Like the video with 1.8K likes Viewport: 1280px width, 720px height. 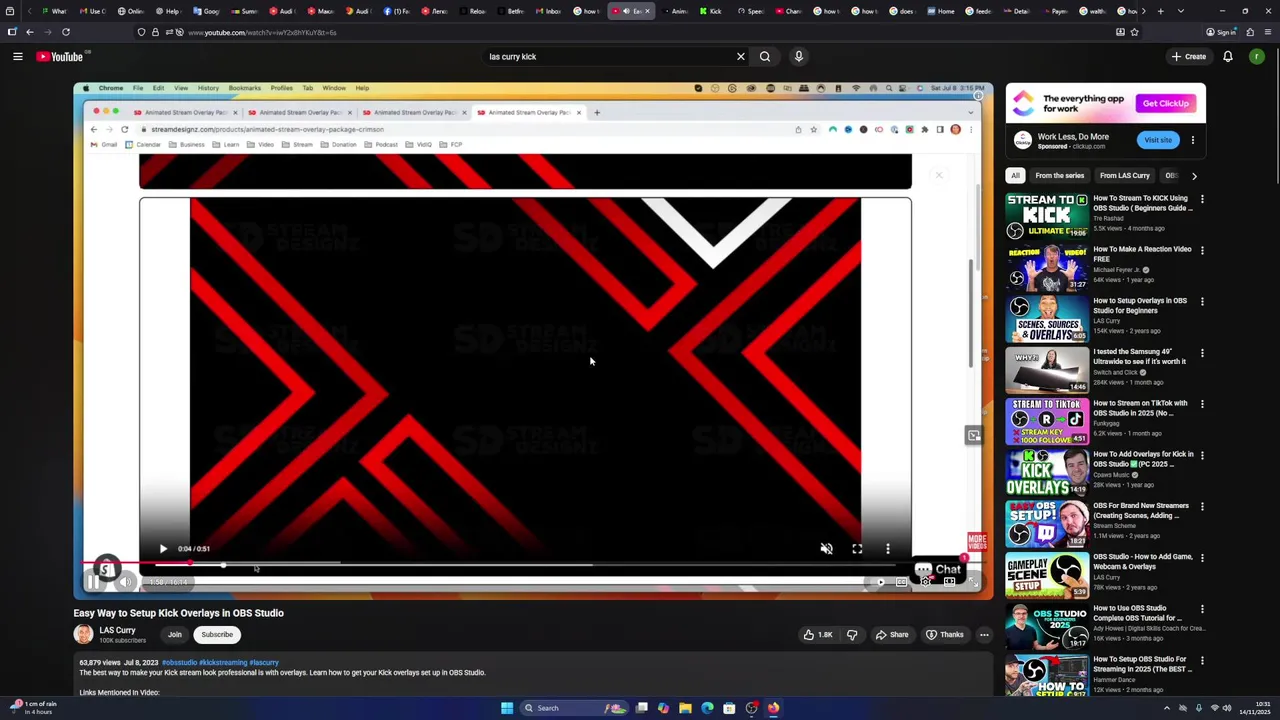(818, 634)
